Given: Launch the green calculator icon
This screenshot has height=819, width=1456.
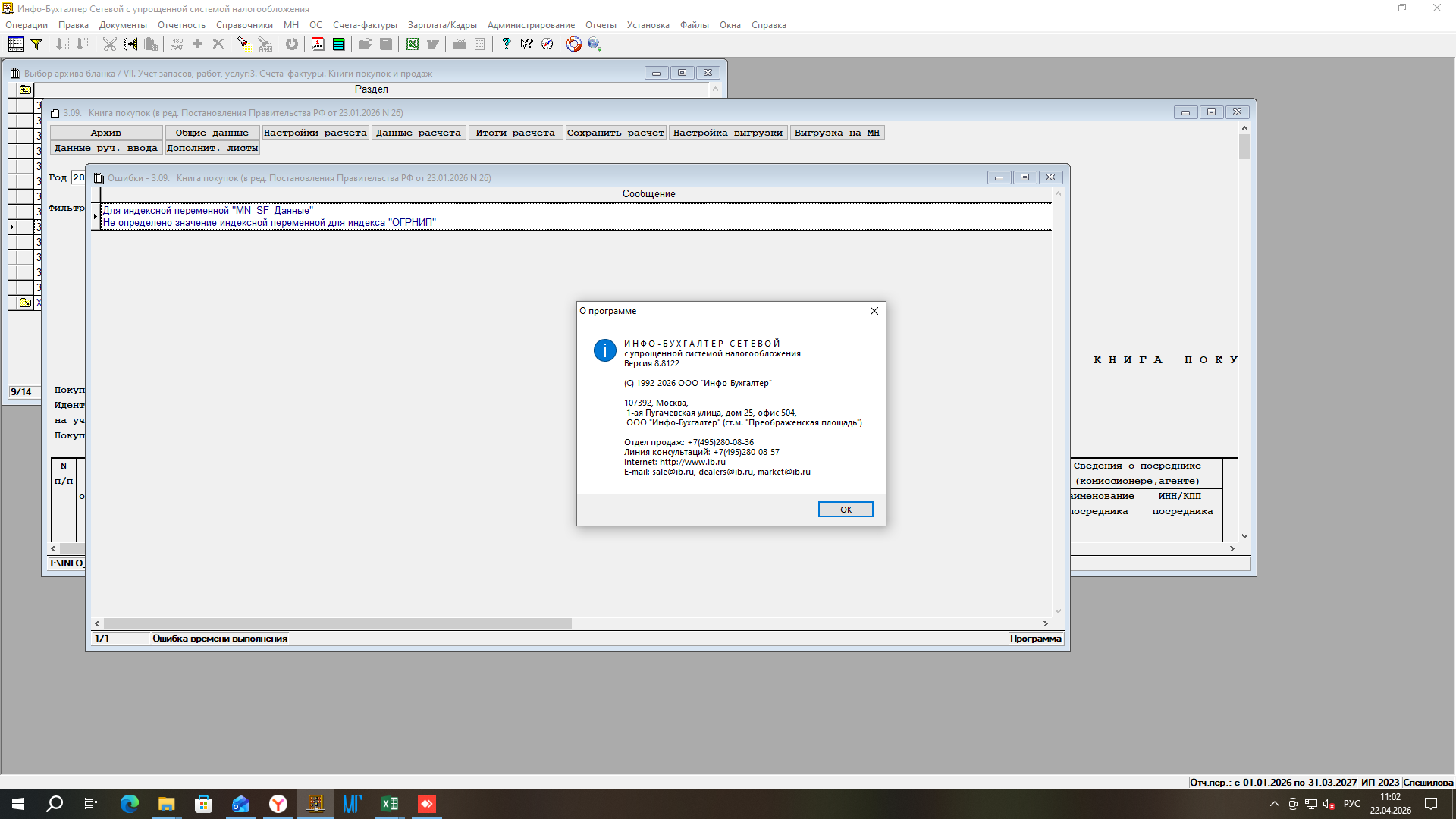Looking at the screenshot, I should [338, 44].
